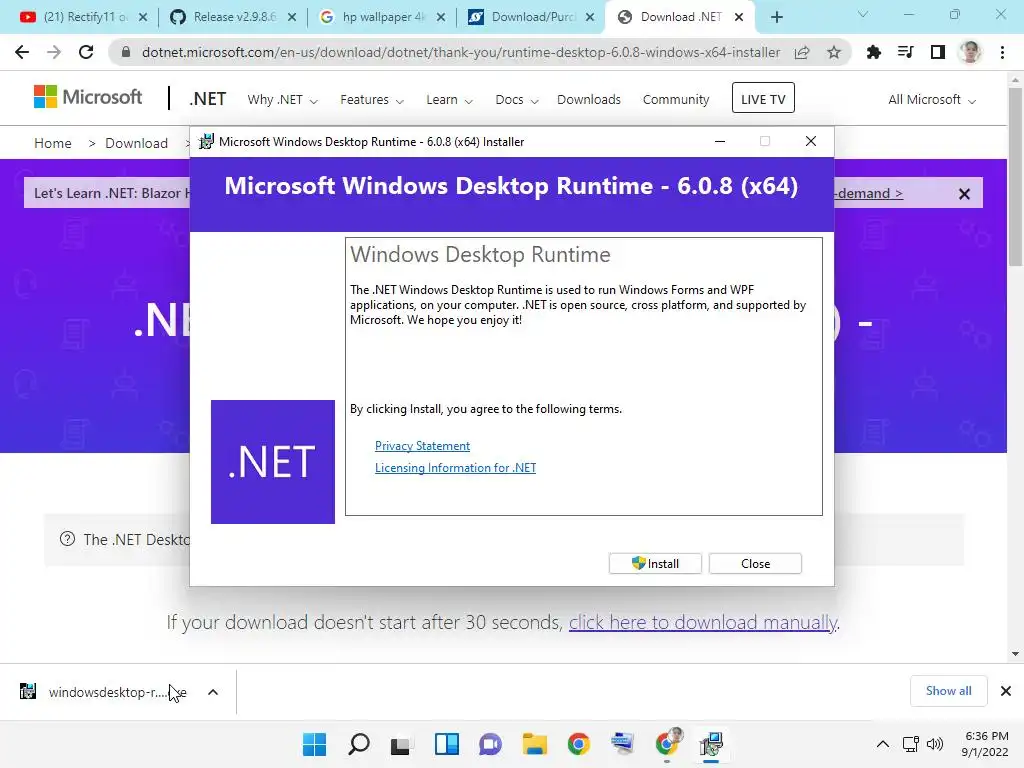Open the Chrome three-dot menu
Image resolution: width=1024 pixels, height=768 pixels.
1002,52
